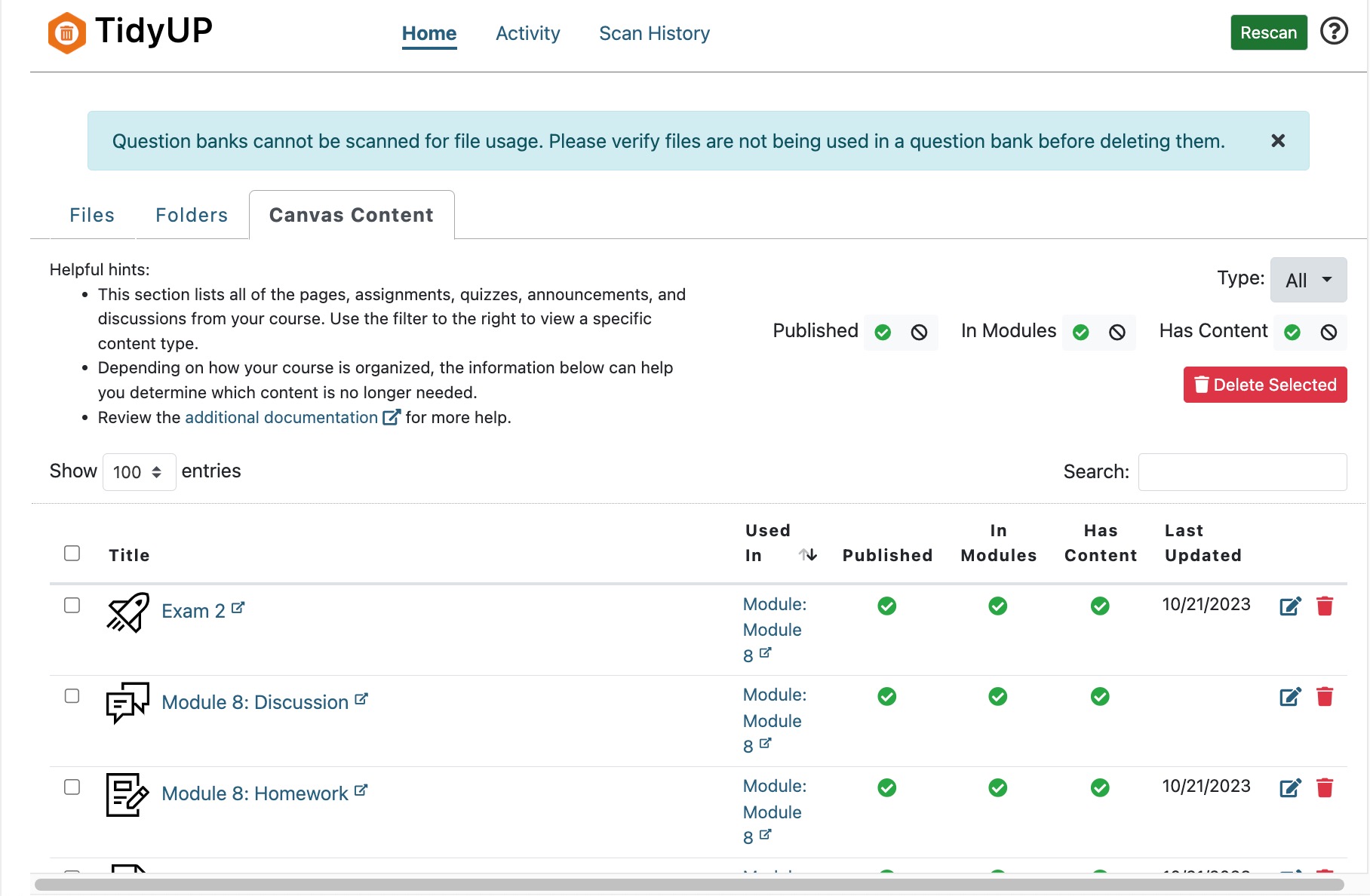Click the TidyUP orange trash logo
Viewport: 1370px width, 896px height.
[66, 32]
